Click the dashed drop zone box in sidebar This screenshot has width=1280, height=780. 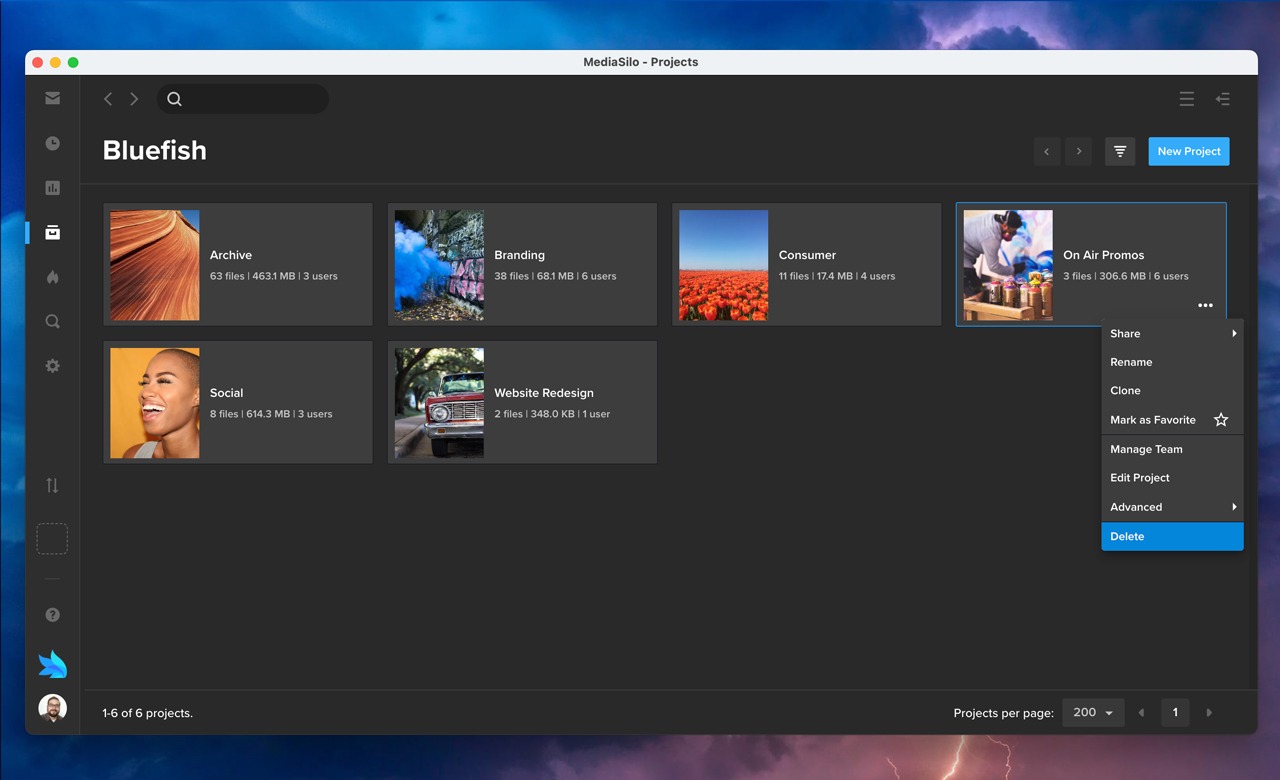(52, 539)
